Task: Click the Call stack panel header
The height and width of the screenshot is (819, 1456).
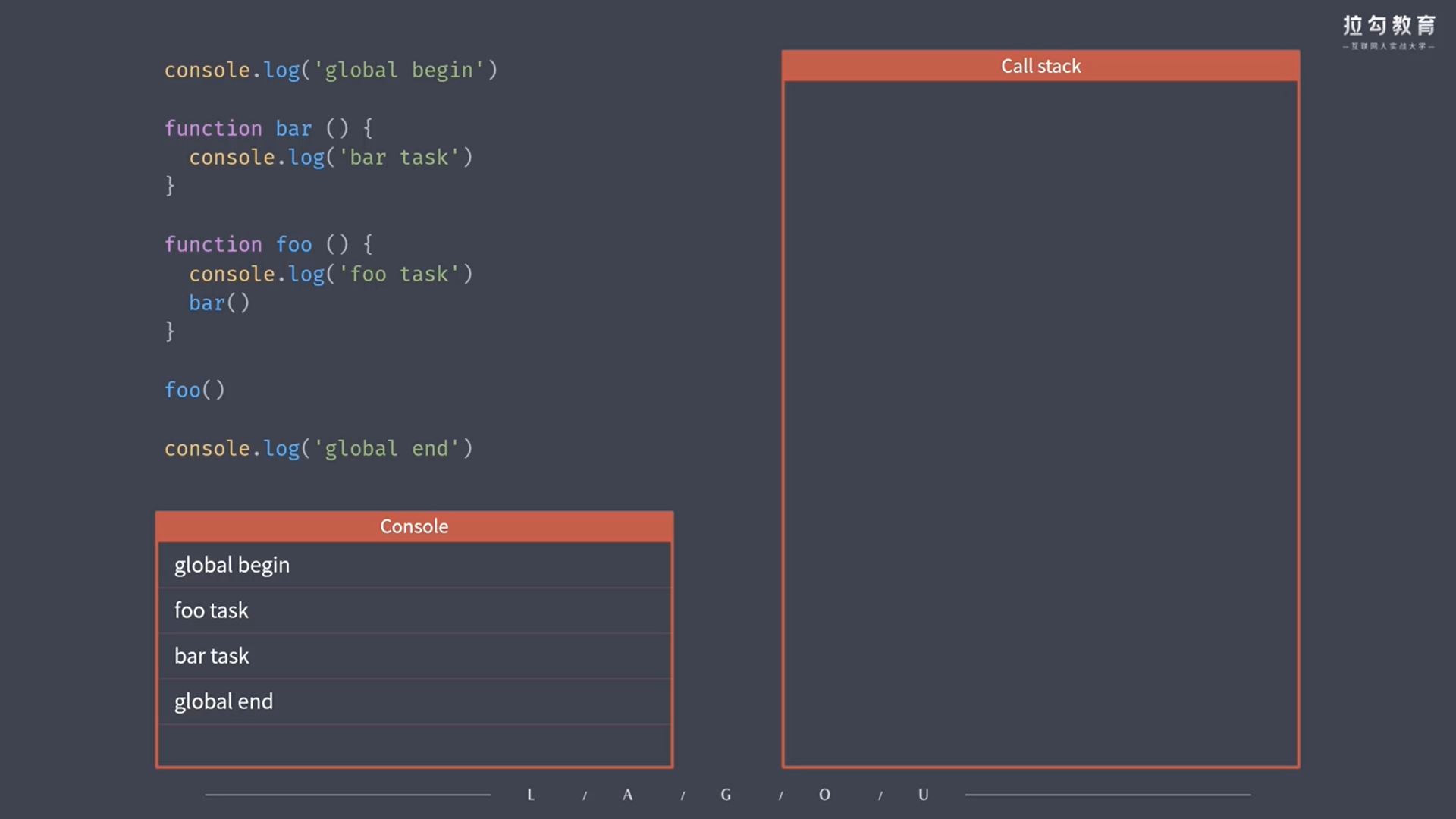Action: click(1040, 66)
